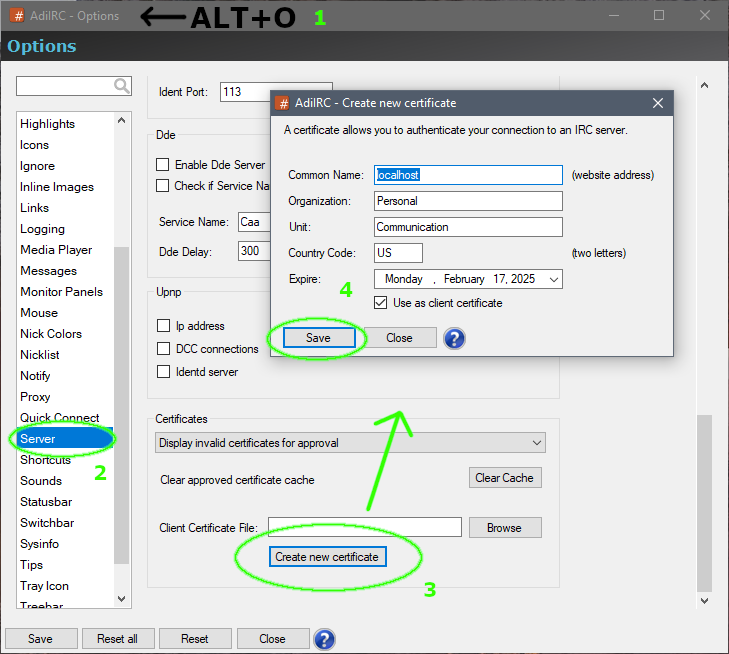
Task: Click AdiIRC icon in certificate dialog title bar
Action: point(282,103)
